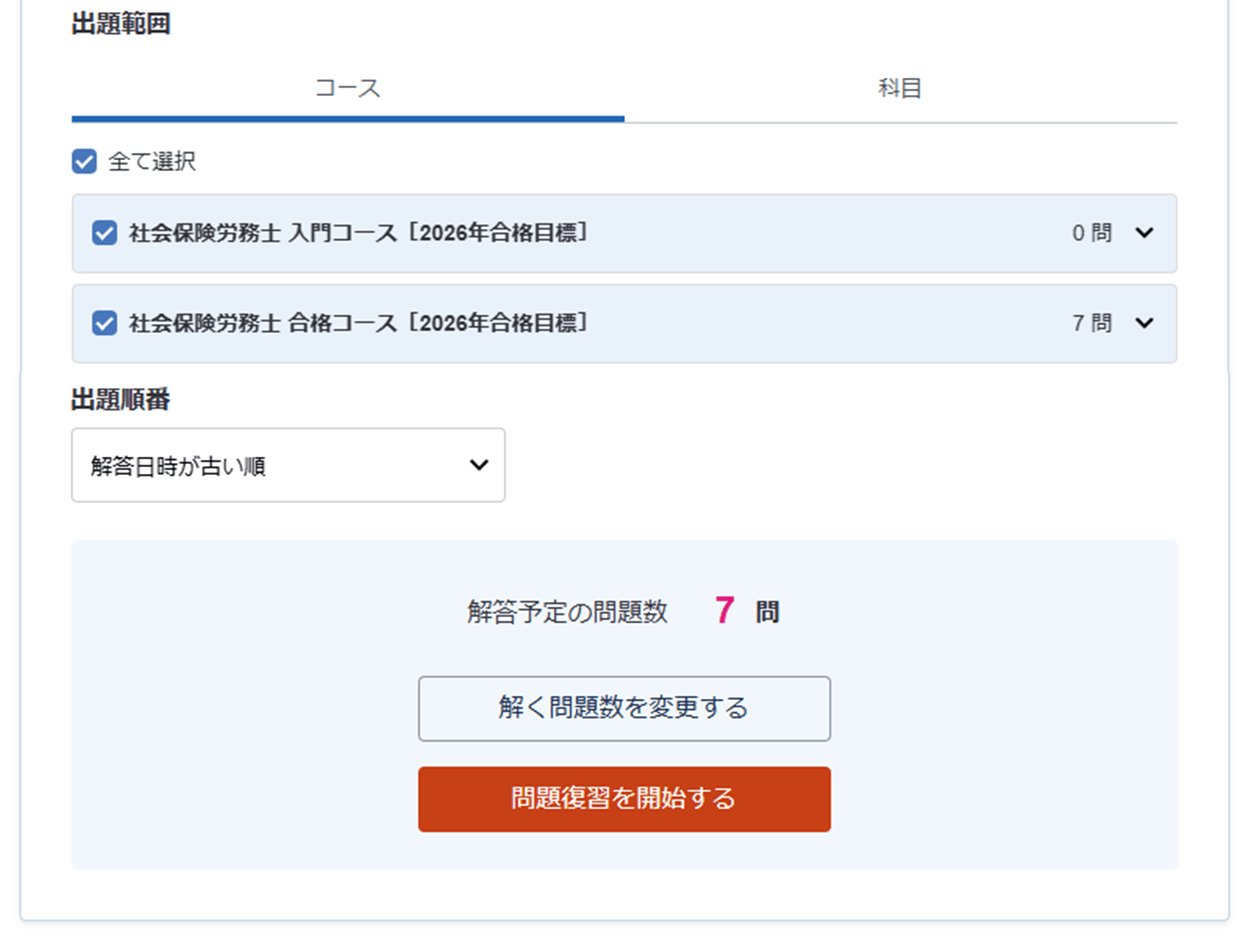Expand the 合格コース row chevron
This screenshot has height=940, width=1254.
pyautogui.click(x=1145, y=323)
